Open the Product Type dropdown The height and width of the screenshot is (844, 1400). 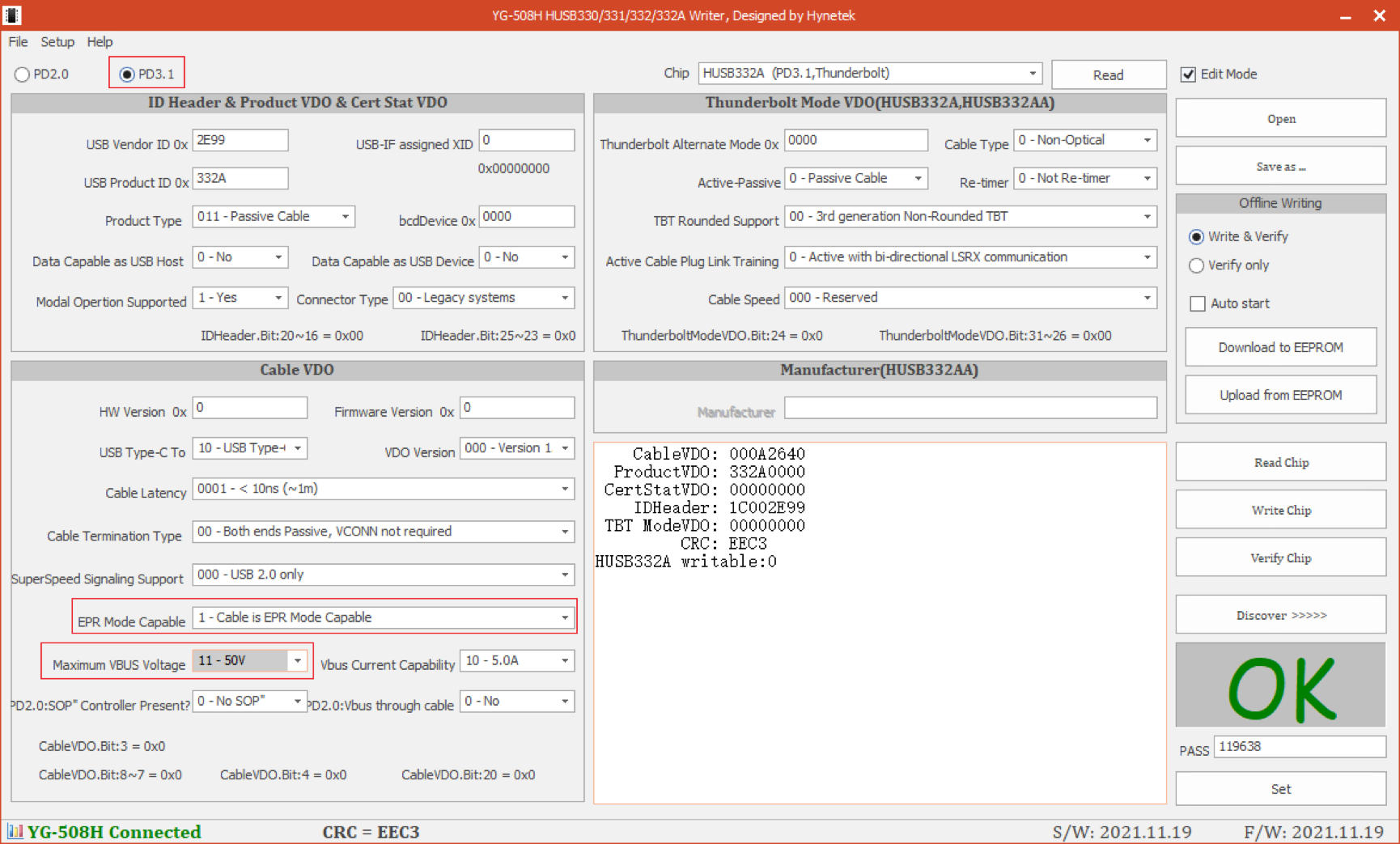tap(346, 217)
